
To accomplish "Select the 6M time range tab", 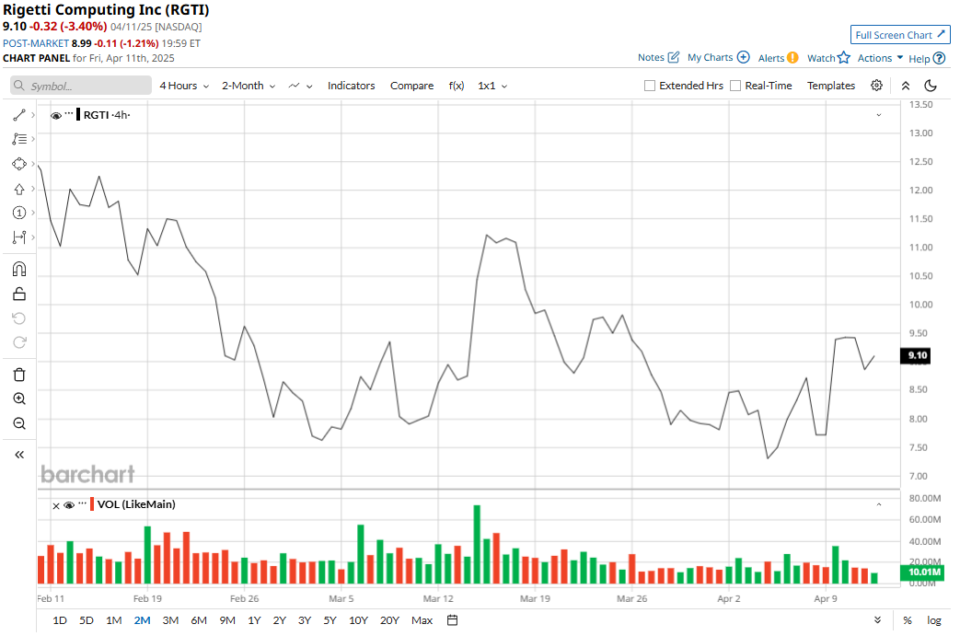I will pos(199,620).
